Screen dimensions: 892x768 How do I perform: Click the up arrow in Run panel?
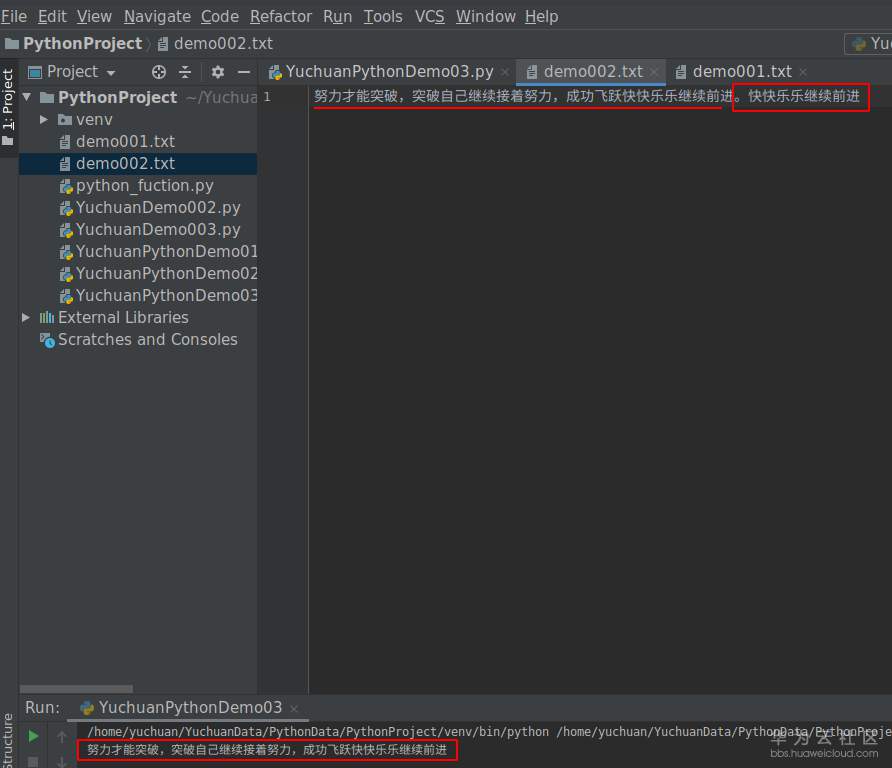pyautogui.click(x=62, y=737)
